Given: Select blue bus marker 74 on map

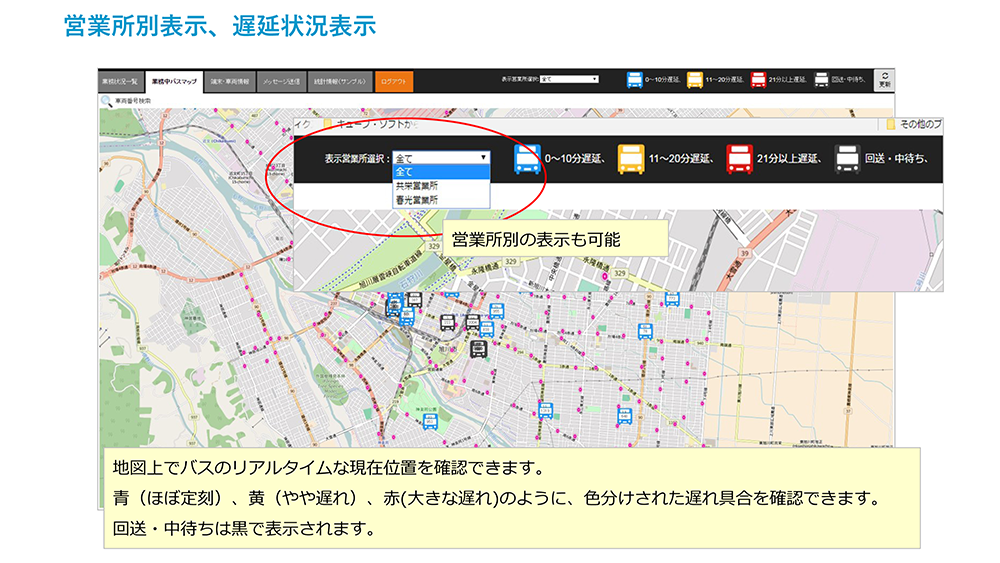Looking at the screenshot, I should (x=645, y=332).
